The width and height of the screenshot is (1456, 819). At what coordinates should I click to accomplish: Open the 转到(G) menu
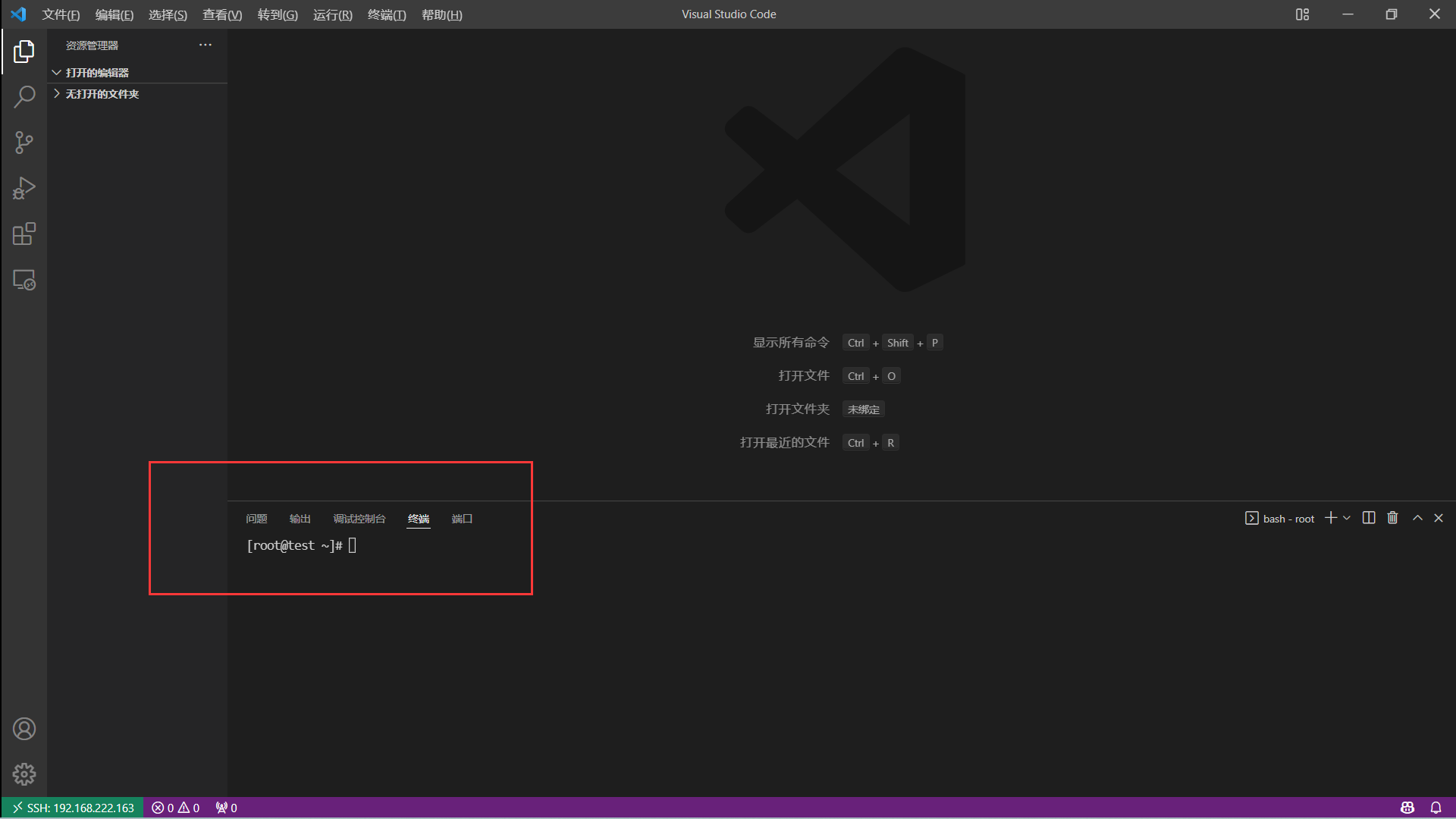coord(278,14)
